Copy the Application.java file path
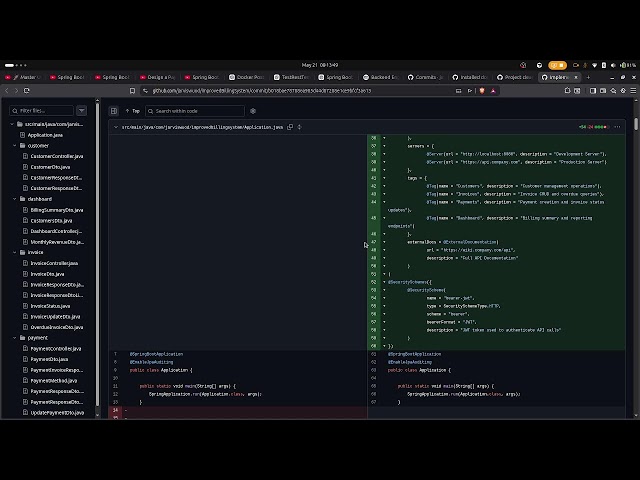 290,127
